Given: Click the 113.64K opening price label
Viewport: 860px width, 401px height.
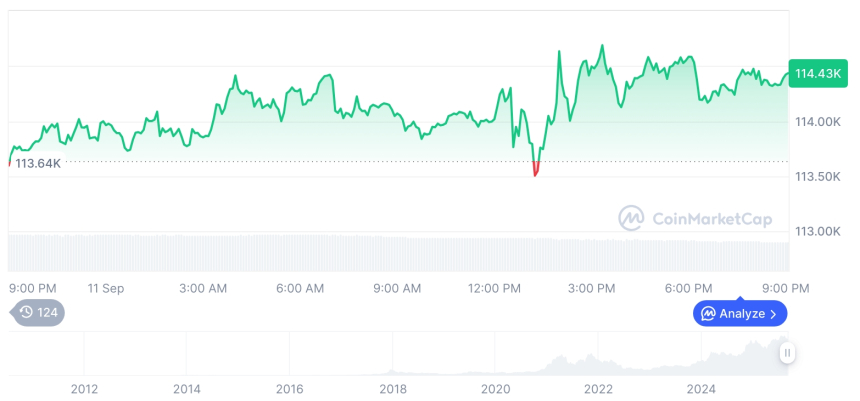Looking at the screenshot, I should click(36, 163).
